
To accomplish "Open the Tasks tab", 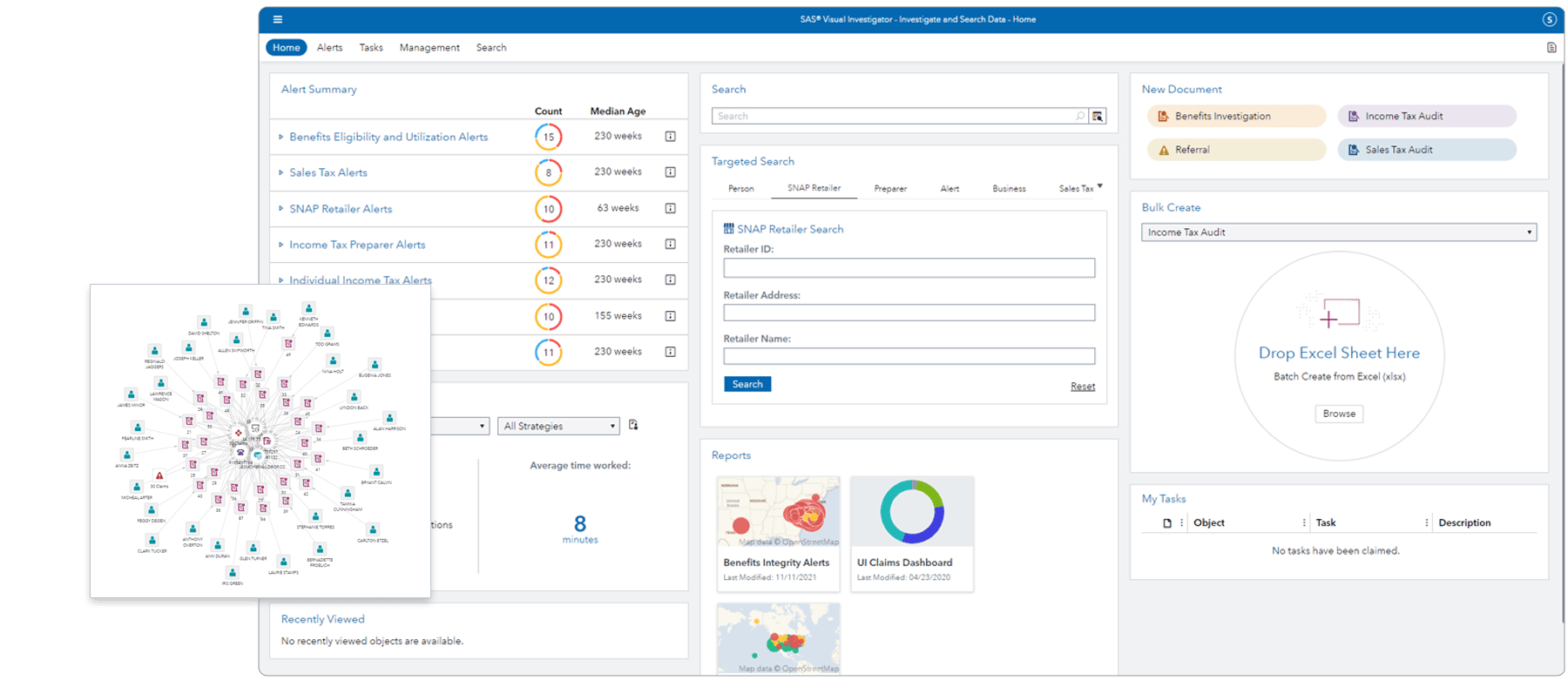I will click(371, 48).
